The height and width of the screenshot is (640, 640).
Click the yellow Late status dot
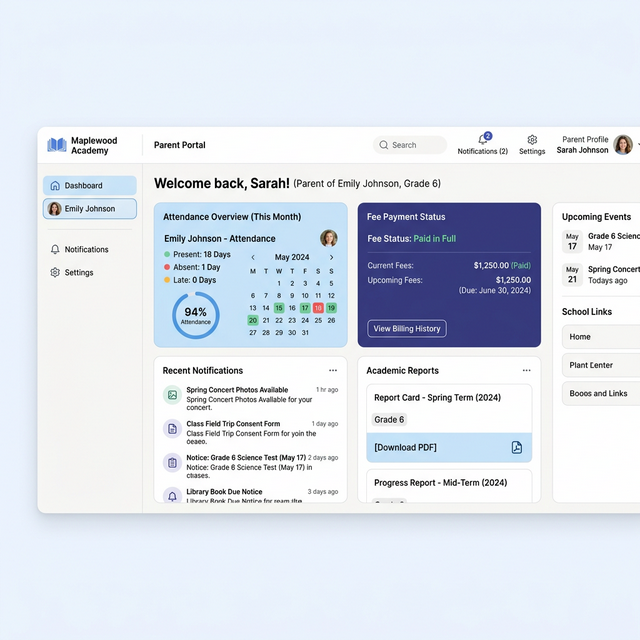click(167, 280)
